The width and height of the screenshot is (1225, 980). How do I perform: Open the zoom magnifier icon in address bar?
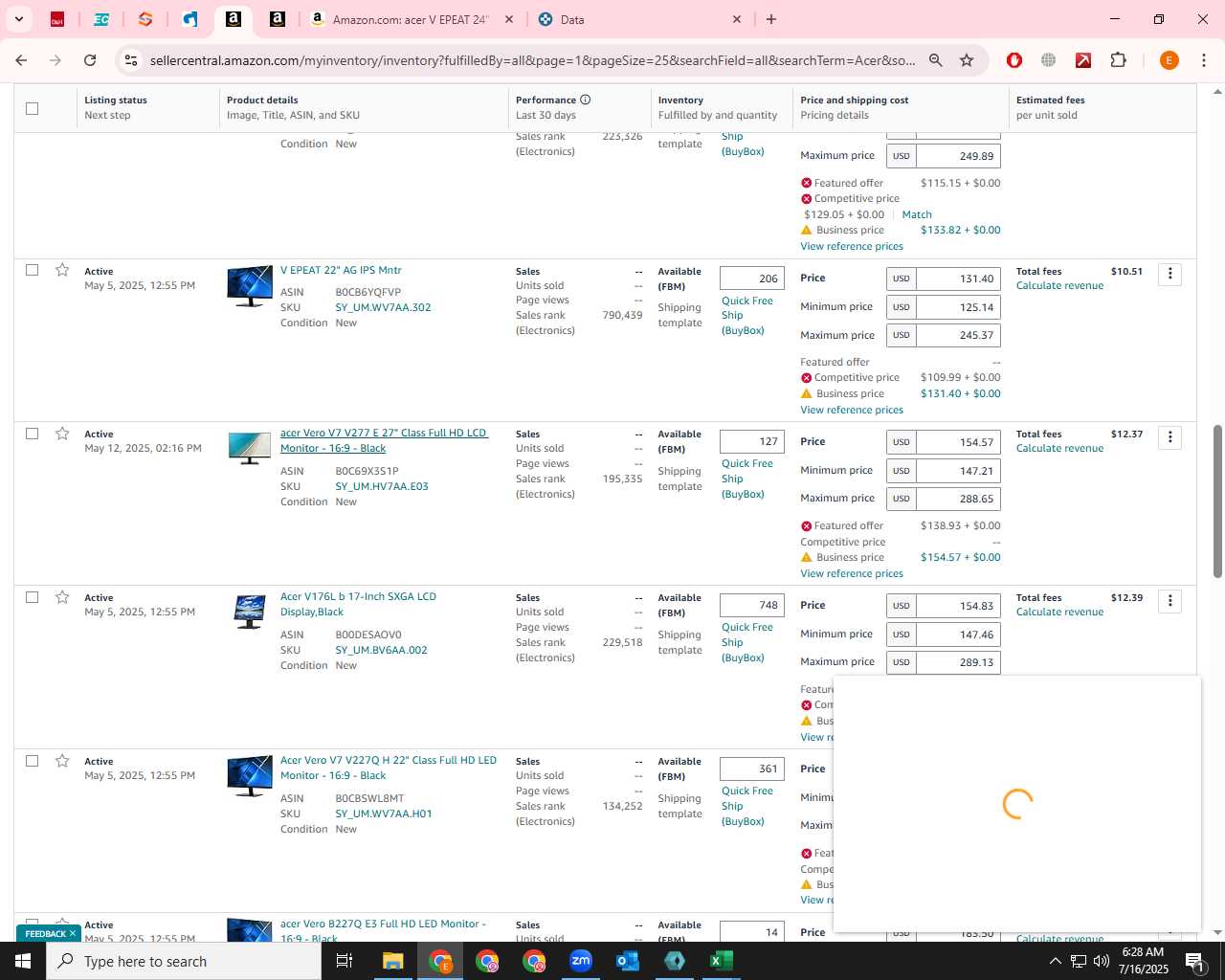click(936, 60)
